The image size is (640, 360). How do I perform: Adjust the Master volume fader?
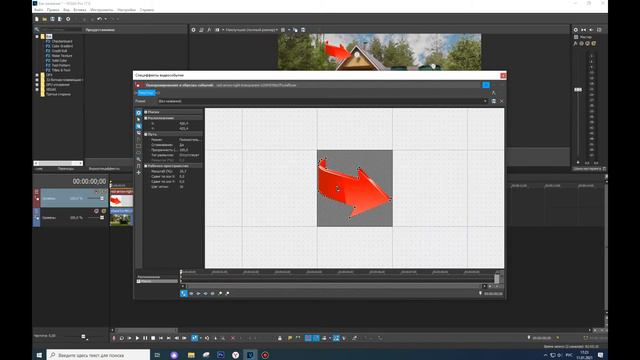[578, 90]
